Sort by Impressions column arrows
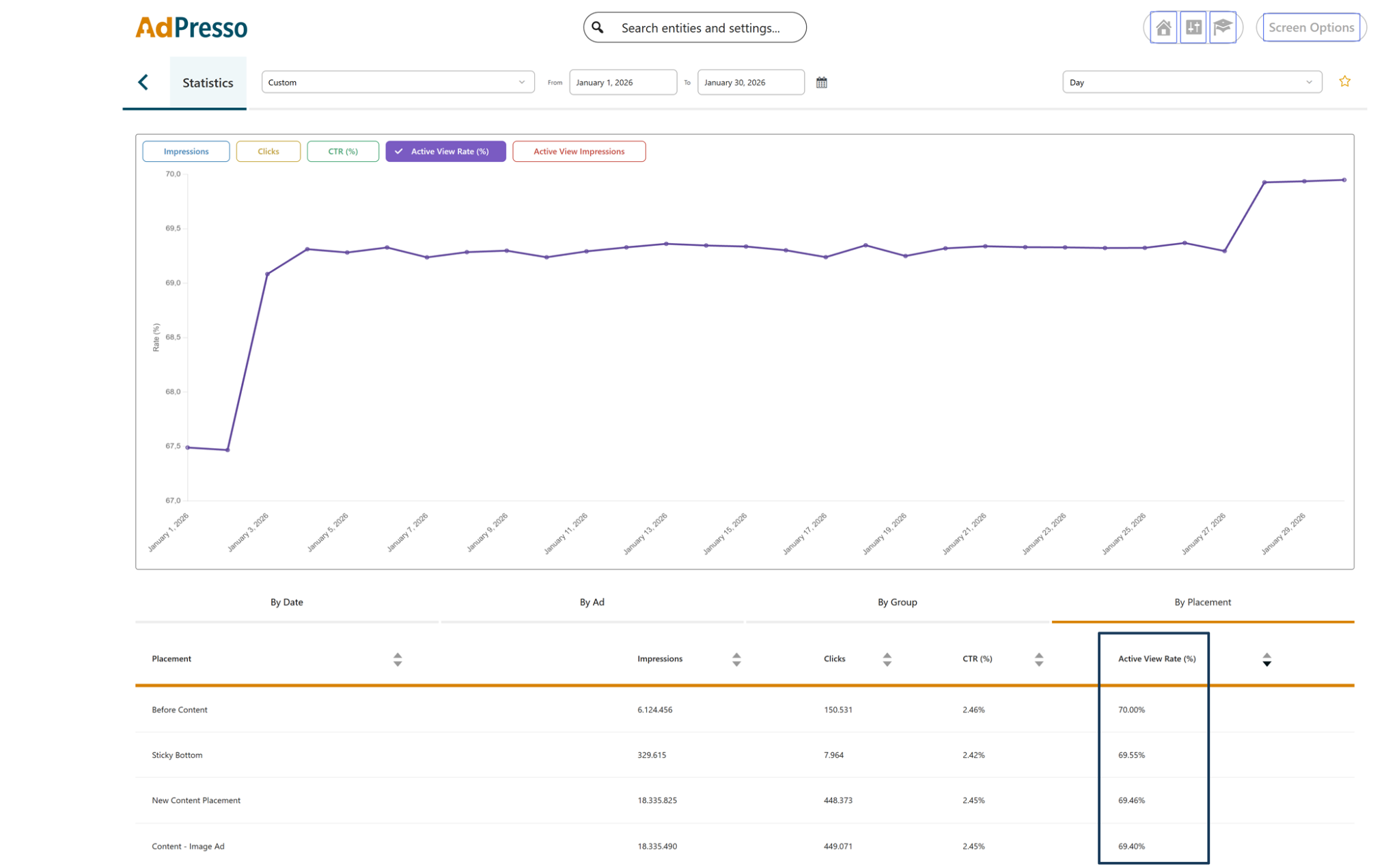 [x=736, y=659]
